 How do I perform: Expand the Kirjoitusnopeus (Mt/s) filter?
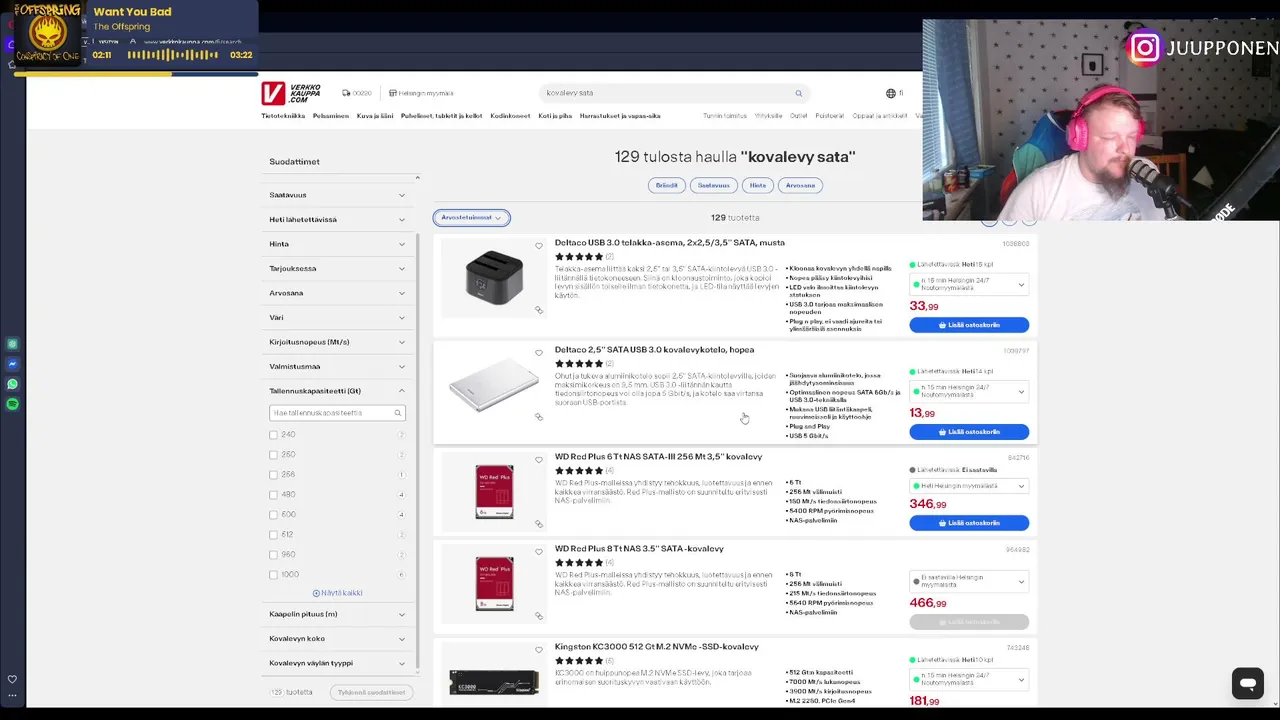click(337, 342)
